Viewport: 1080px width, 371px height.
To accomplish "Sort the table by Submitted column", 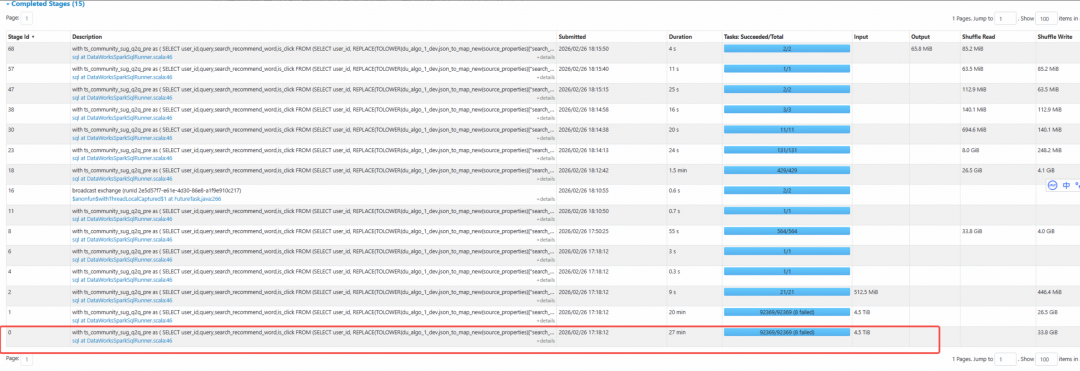I will tap(573, 36).
